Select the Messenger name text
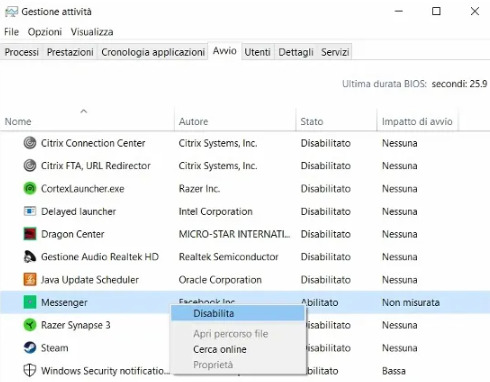Image resolution: width=490 pixels, height=382 pixels. coord(64,302)
